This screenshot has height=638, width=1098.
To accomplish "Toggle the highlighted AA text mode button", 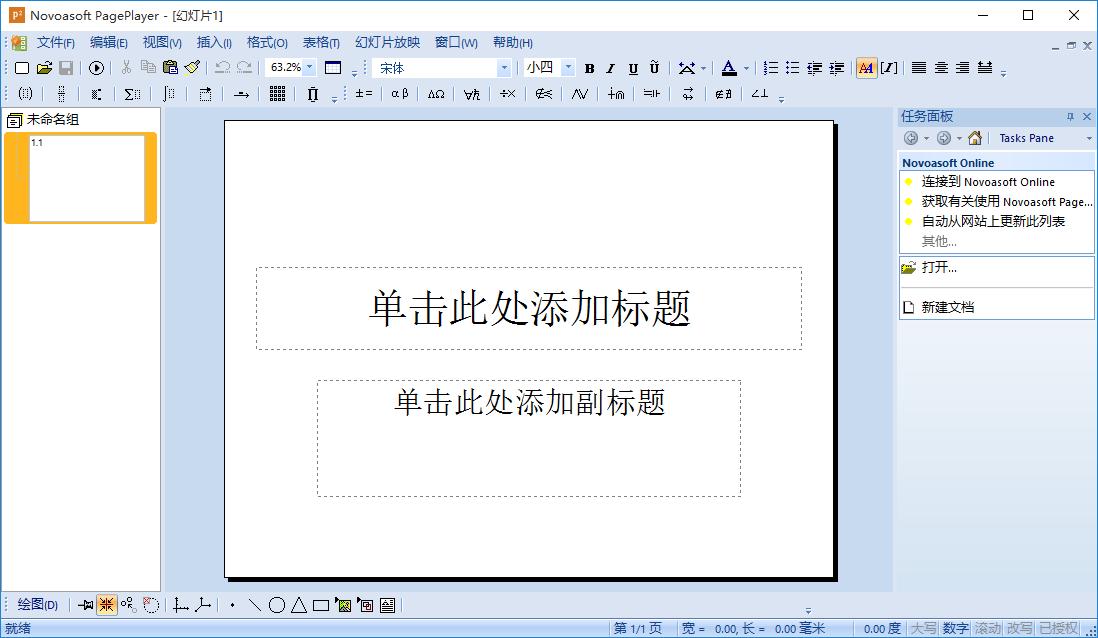I will 866,68.
